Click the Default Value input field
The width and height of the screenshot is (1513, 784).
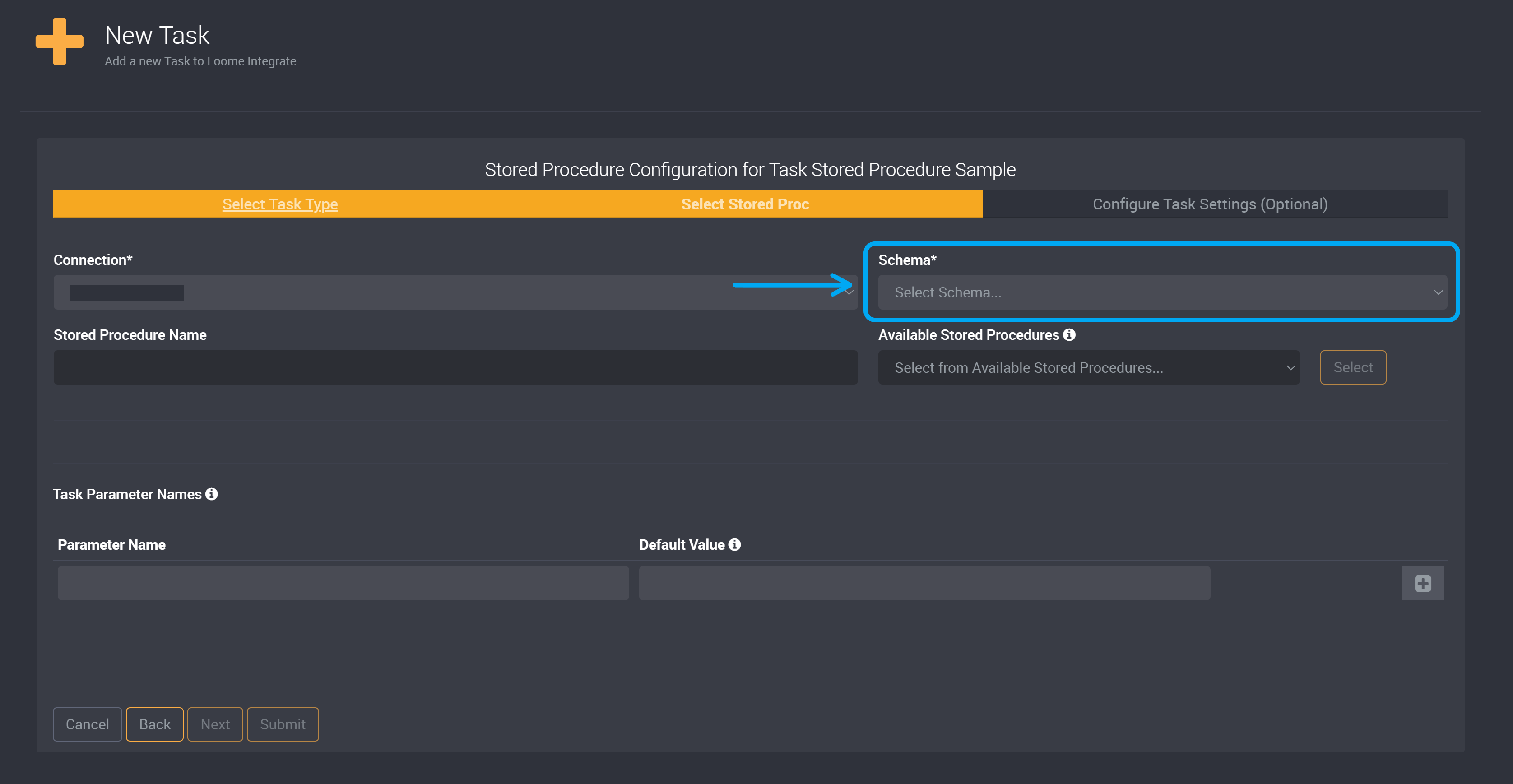point(924,583)
